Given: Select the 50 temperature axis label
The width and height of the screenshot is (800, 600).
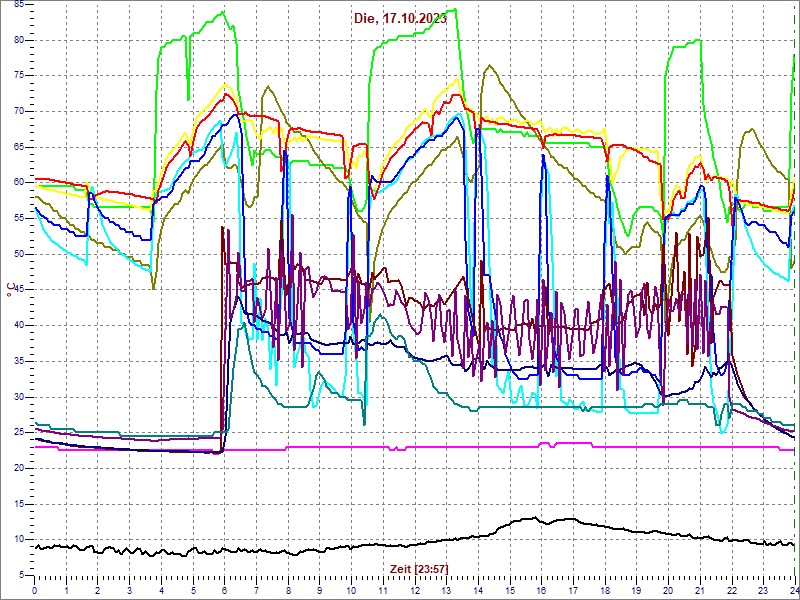Looking at the screenshot, I should tap(19, 255).
